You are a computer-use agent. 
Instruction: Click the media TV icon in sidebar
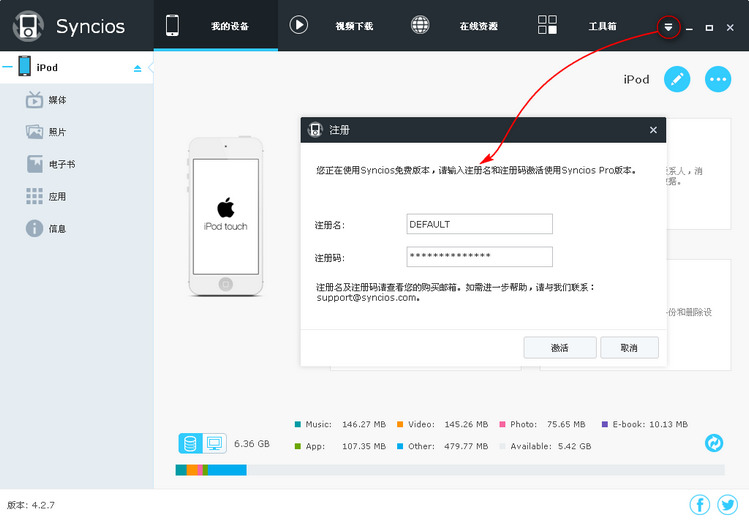click(x=34, y=99)
